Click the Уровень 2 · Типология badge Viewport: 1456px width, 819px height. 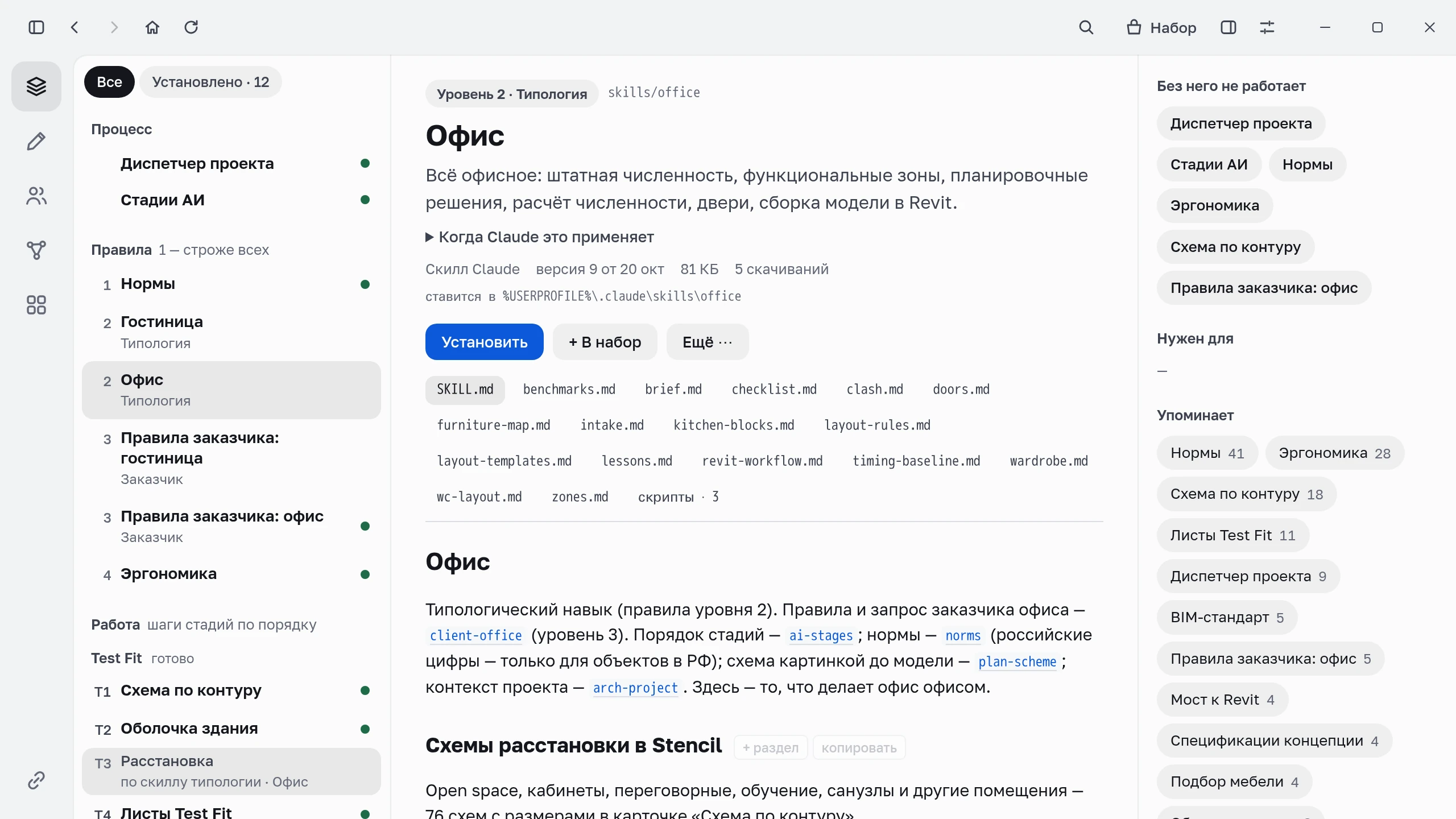point(512,94)
